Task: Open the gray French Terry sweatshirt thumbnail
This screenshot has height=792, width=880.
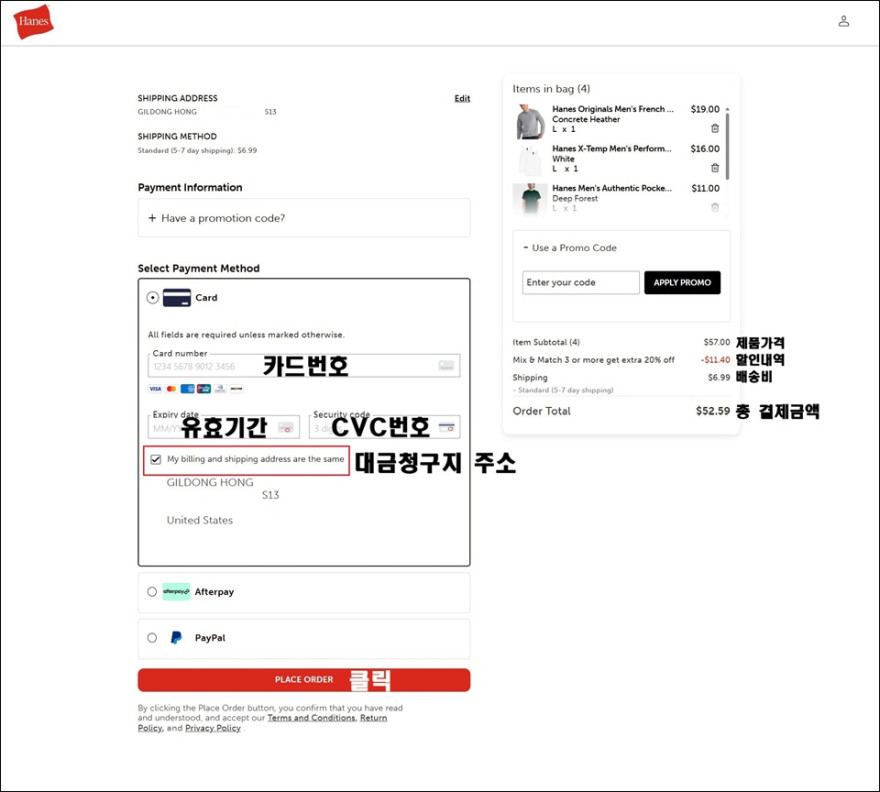Action: coord(530,122)
